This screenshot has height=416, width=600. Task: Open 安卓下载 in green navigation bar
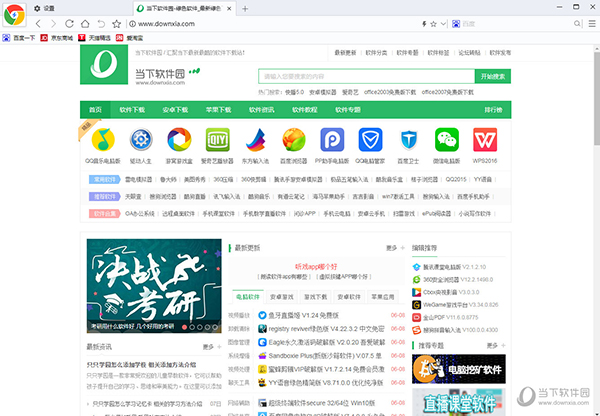point(175,110)
